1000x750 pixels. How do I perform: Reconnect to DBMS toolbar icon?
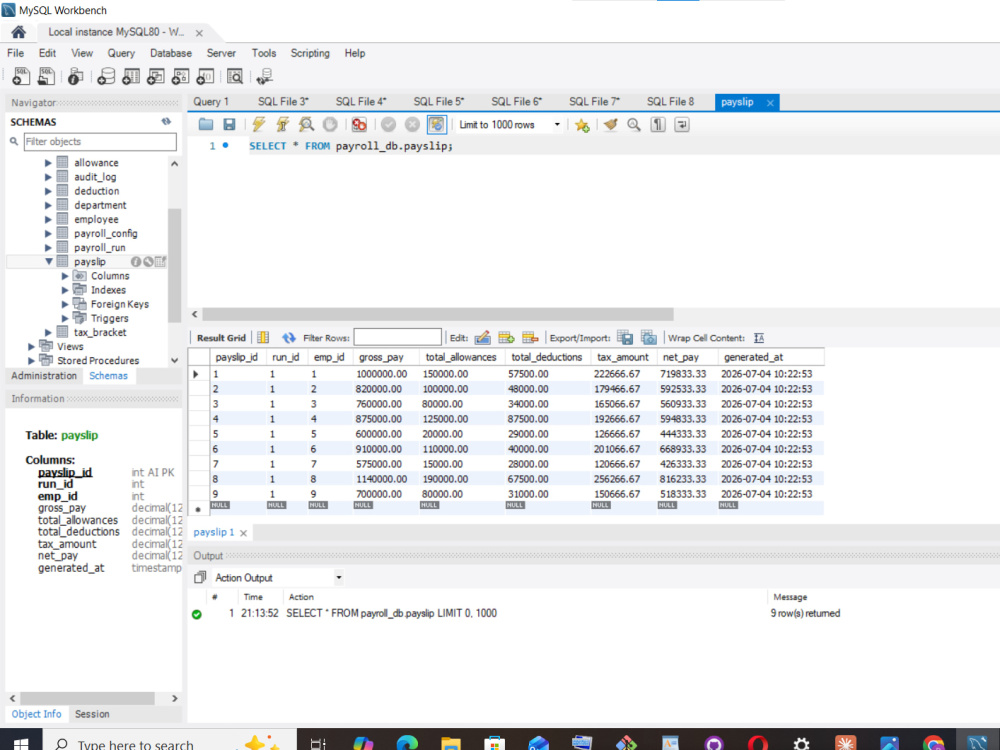pos(264,77)
